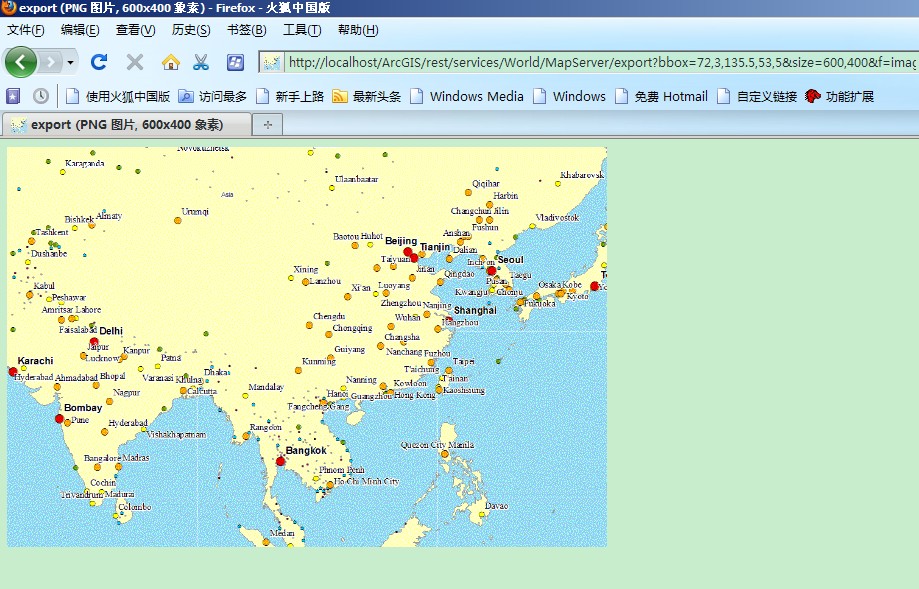Click the bookmarks star icon in bookmarks bar
The width and height of the screenshot is (919, 589).
point(13,97)
